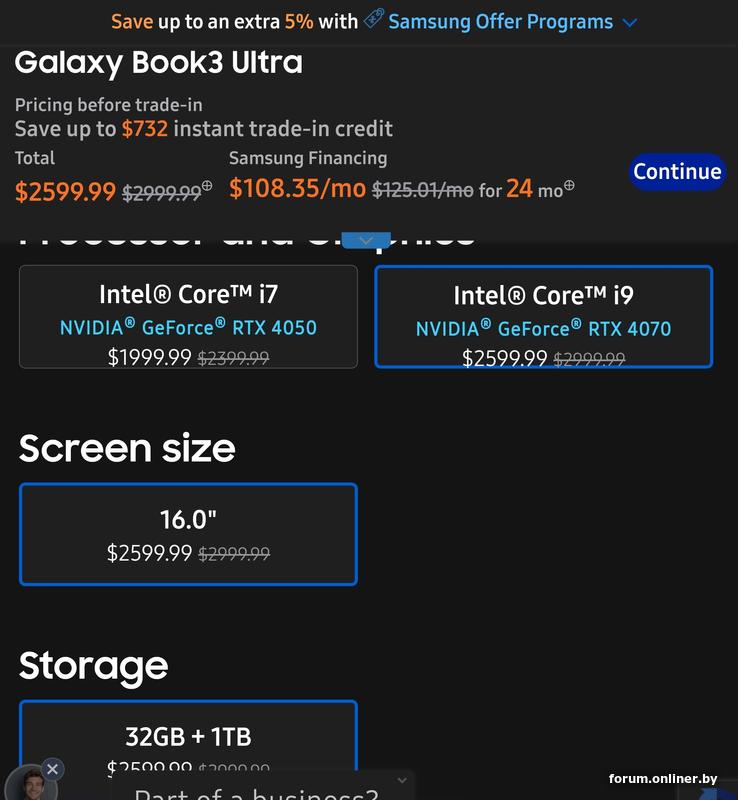Collapse the pricing summary with the blue chevron
This screenshot has width=738, height=800.
[x=366, y=241]
